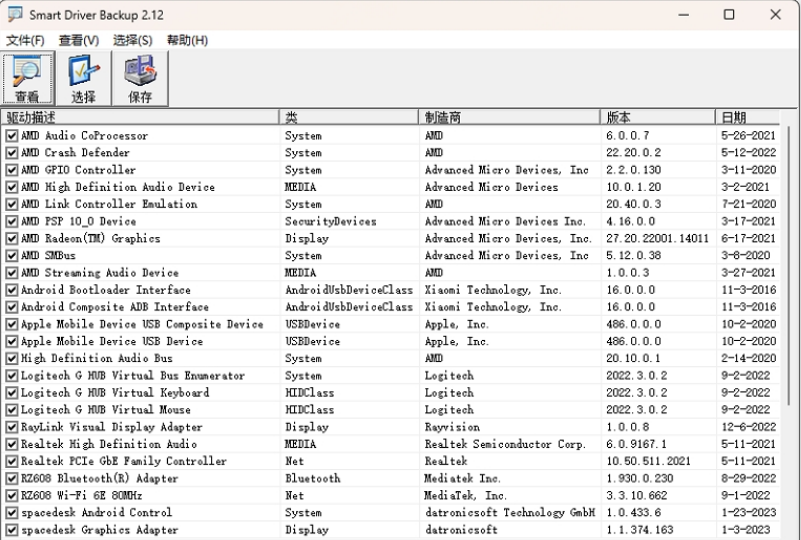Click version 10.50.511.2021 cell

(648, 461)
